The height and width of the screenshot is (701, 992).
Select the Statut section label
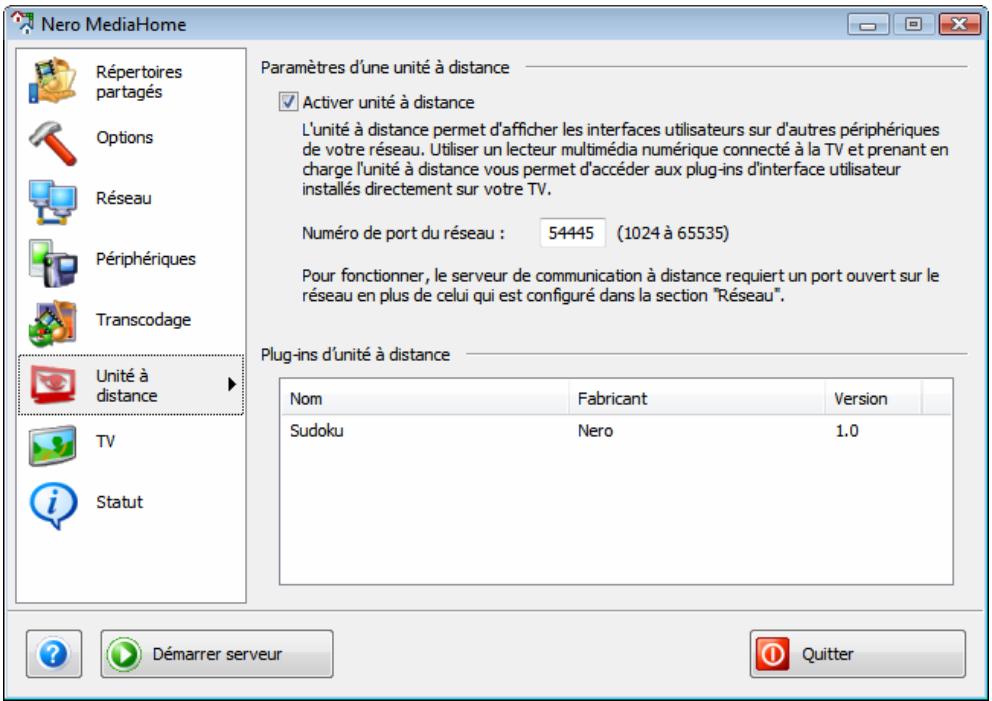coord(119,502)
